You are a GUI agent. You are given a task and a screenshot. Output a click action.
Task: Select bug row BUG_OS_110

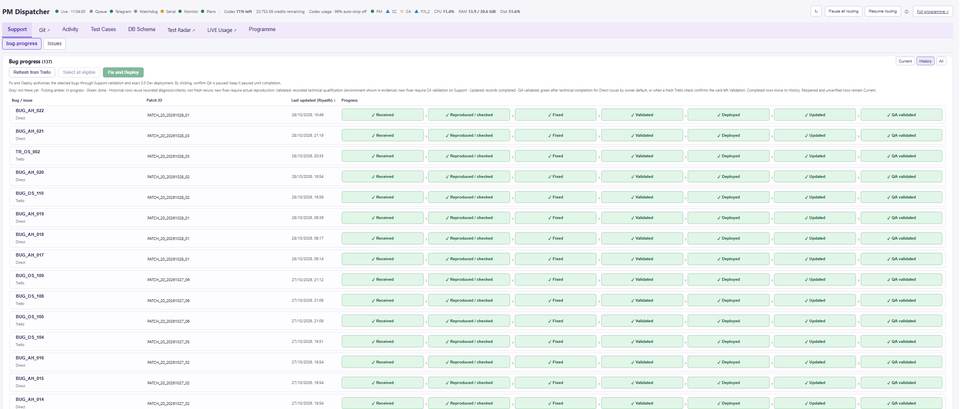[x=479, y=197]
